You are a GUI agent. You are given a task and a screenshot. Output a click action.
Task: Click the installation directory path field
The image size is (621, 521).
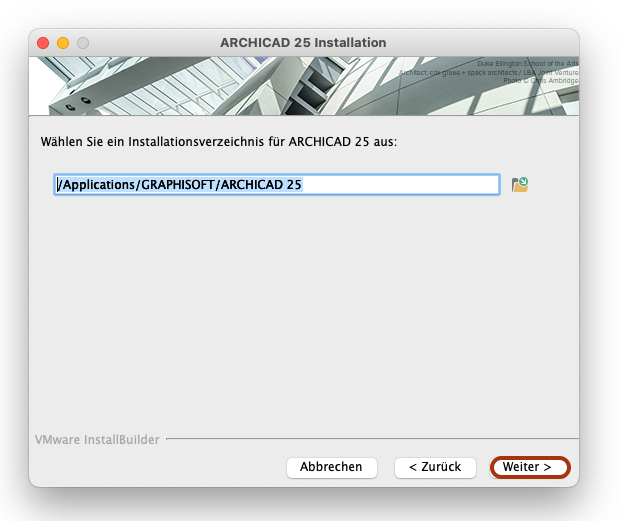277,184
